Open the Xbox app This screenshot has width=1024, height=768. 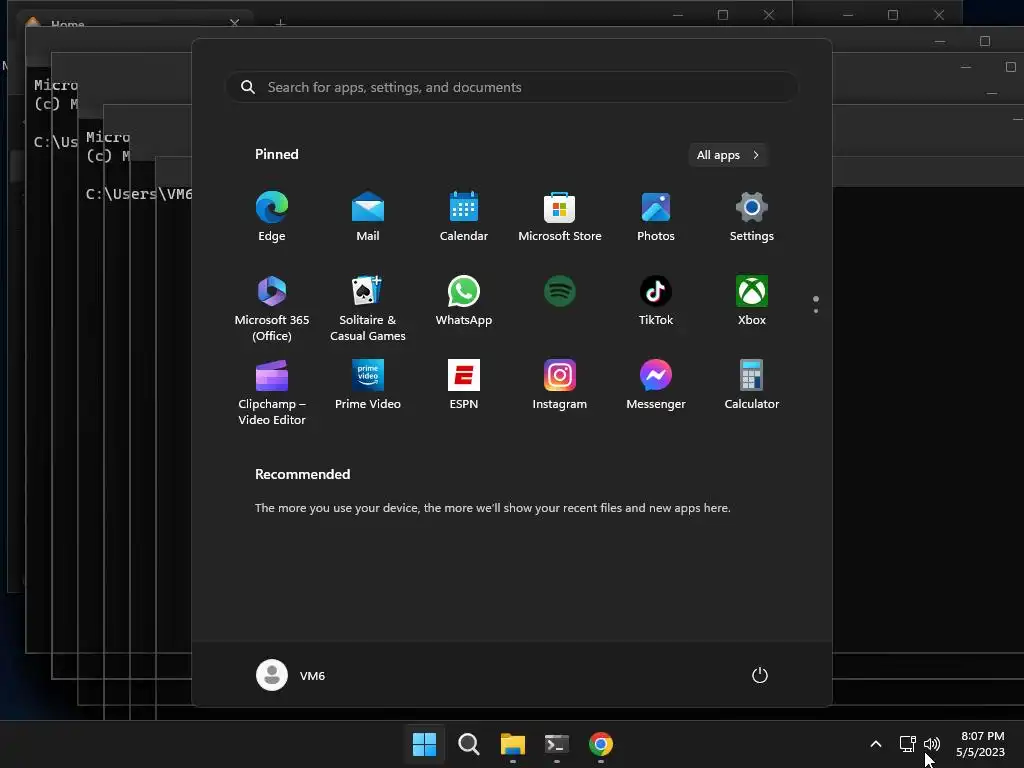[752, 301]
